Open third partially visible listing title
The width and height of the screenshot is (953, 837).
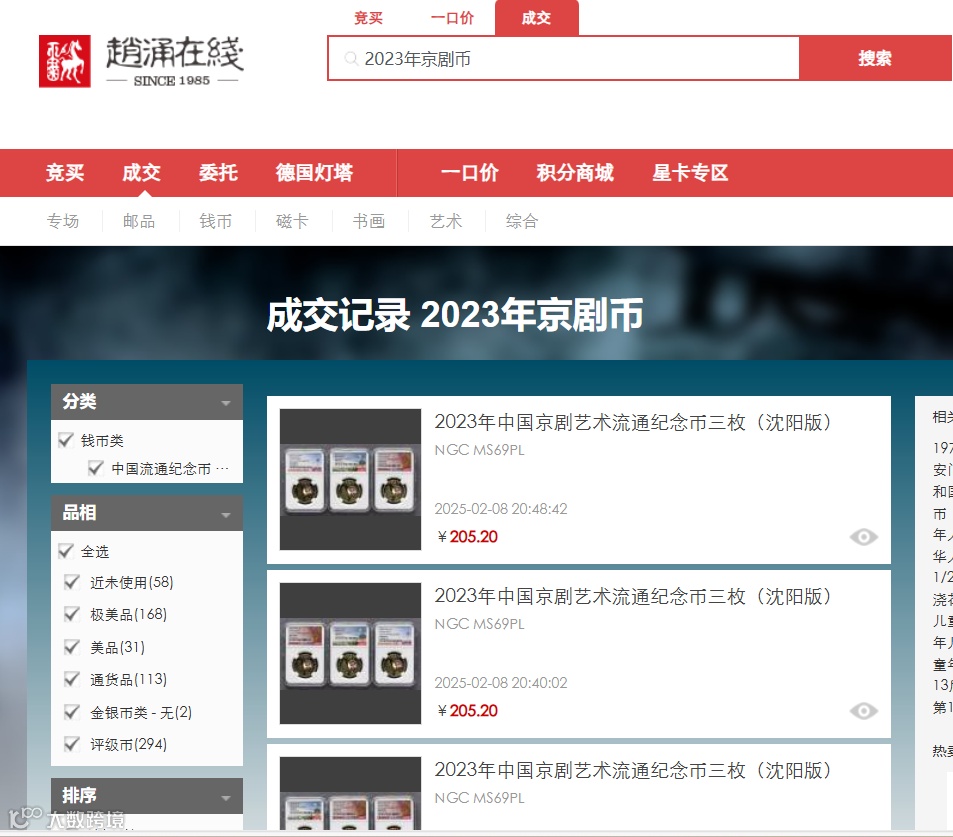633,770
